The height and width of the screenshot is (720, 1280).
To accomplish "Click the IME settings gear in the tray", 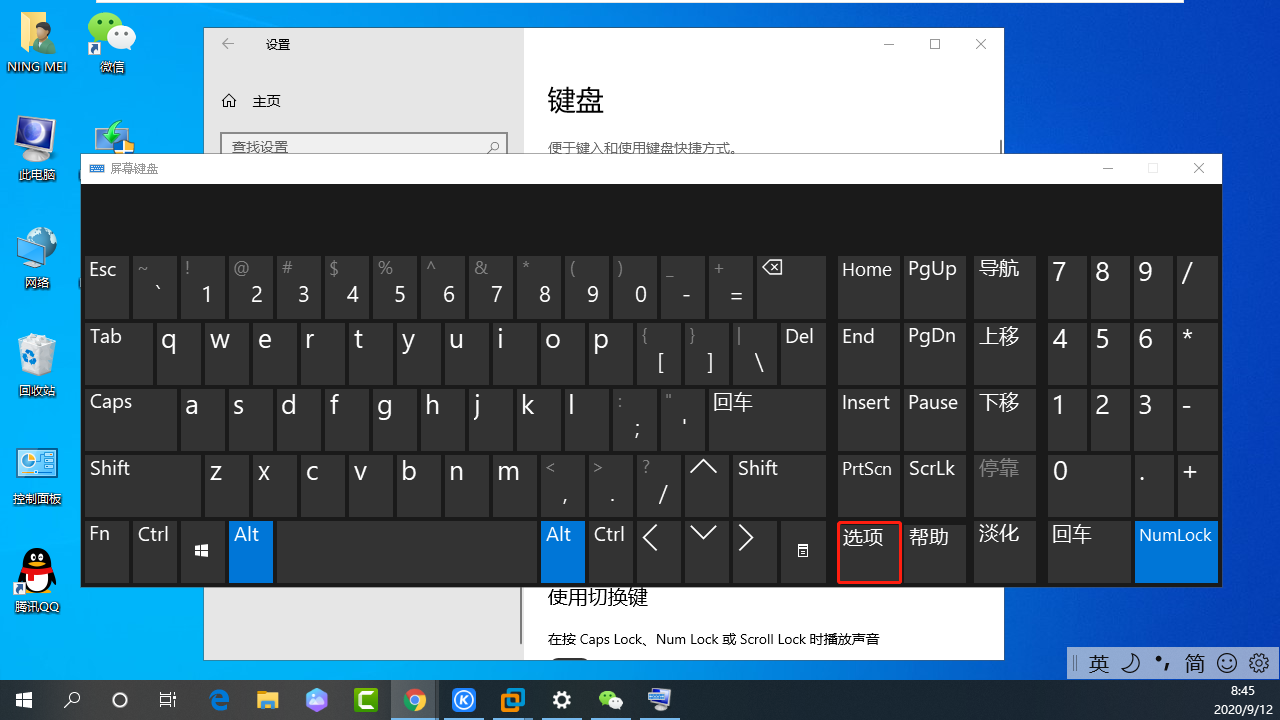I will [x=1258, y=663].
